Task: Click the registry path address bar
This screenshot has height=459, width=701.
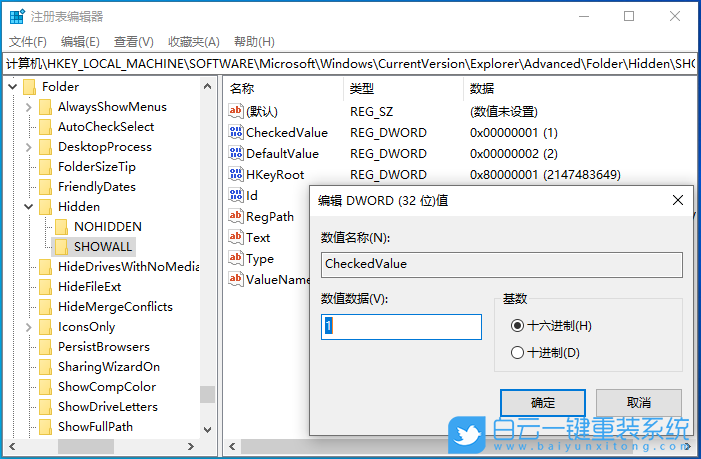Action: [x=350, y=64]
